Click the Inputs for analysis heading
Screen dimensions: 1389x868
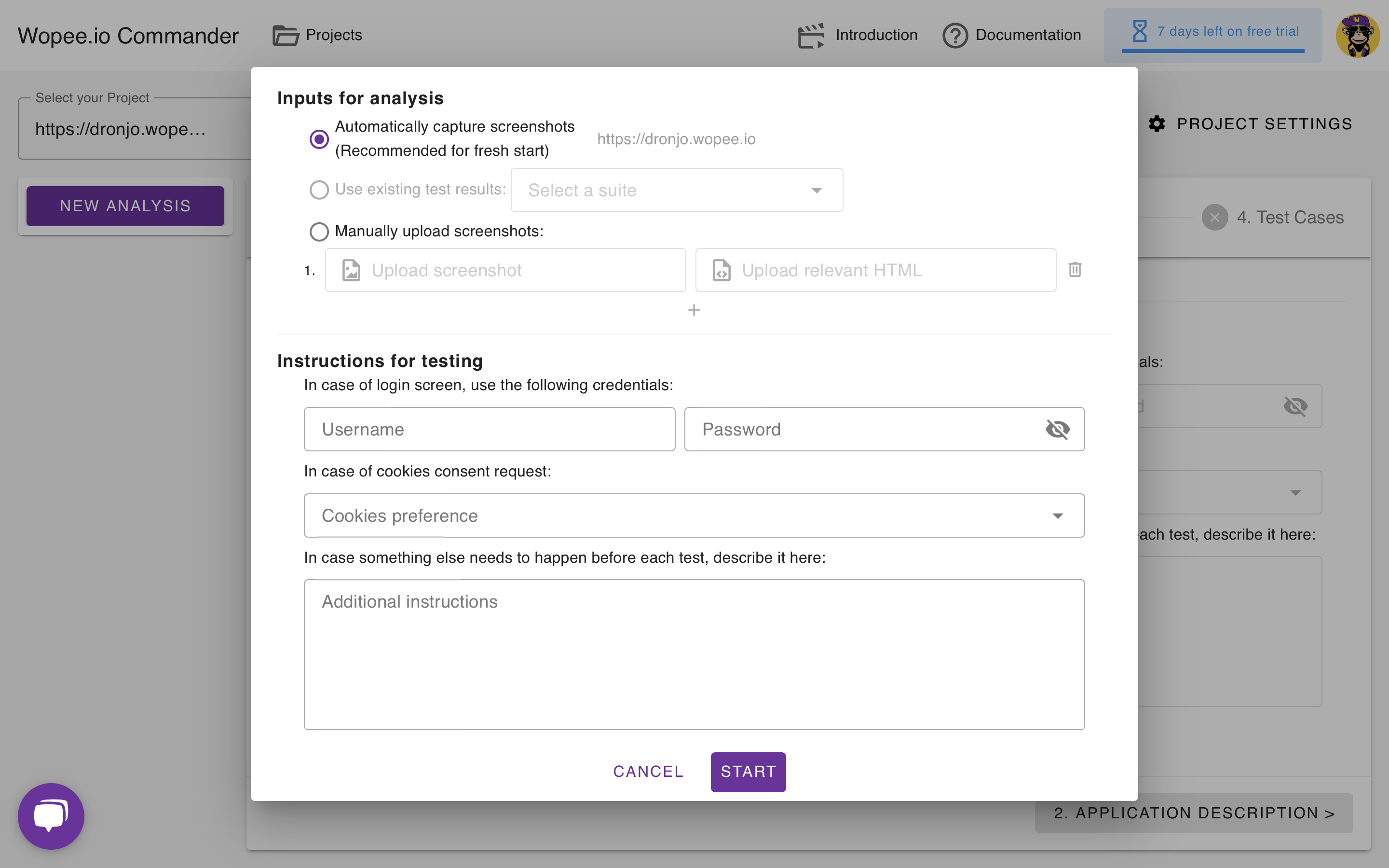pyautogui.click(x=360, y=98)
